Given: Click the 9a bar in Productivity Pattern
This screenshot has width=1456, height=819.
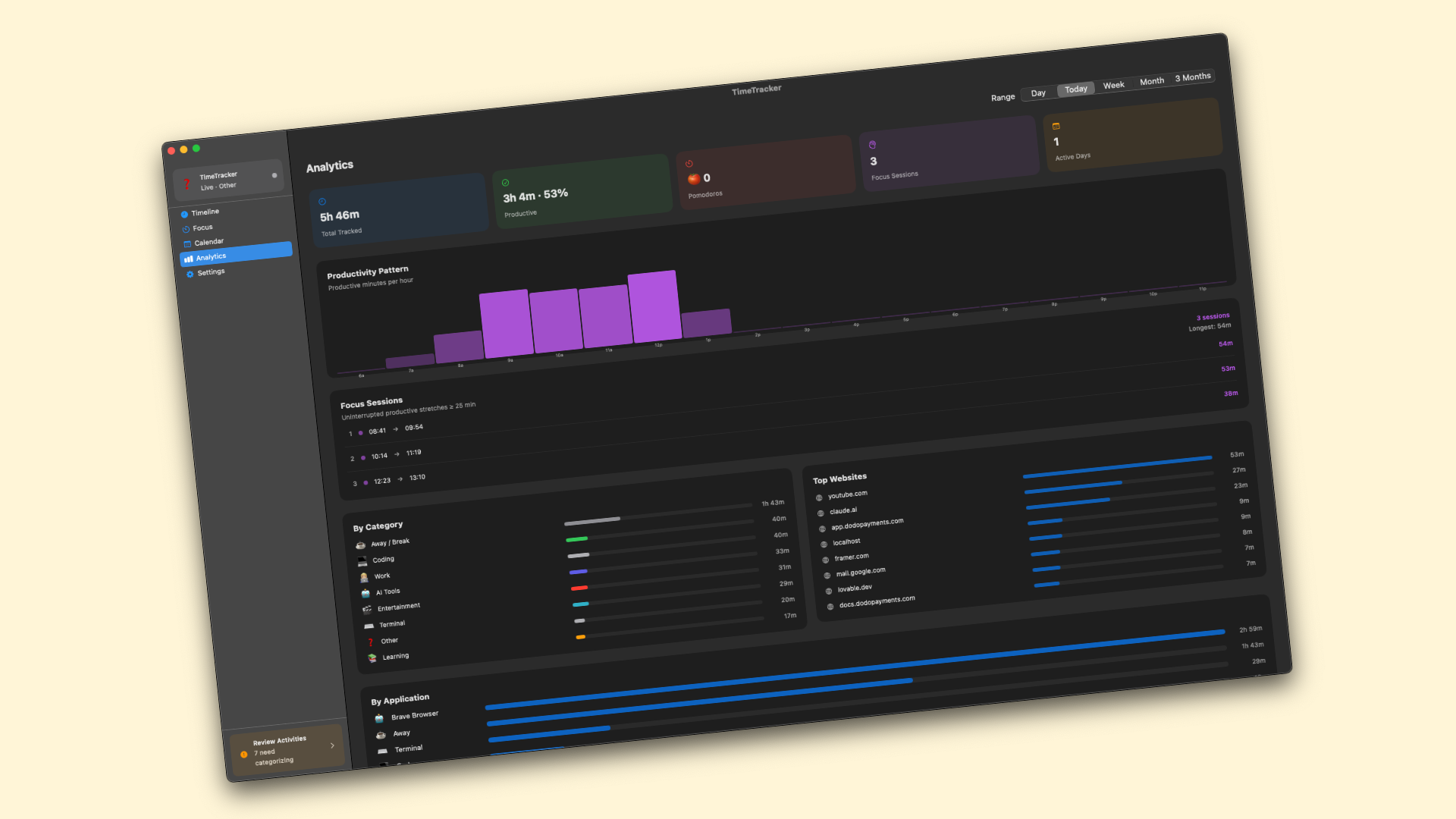Looking at the screenshot, I should (506, 324).
